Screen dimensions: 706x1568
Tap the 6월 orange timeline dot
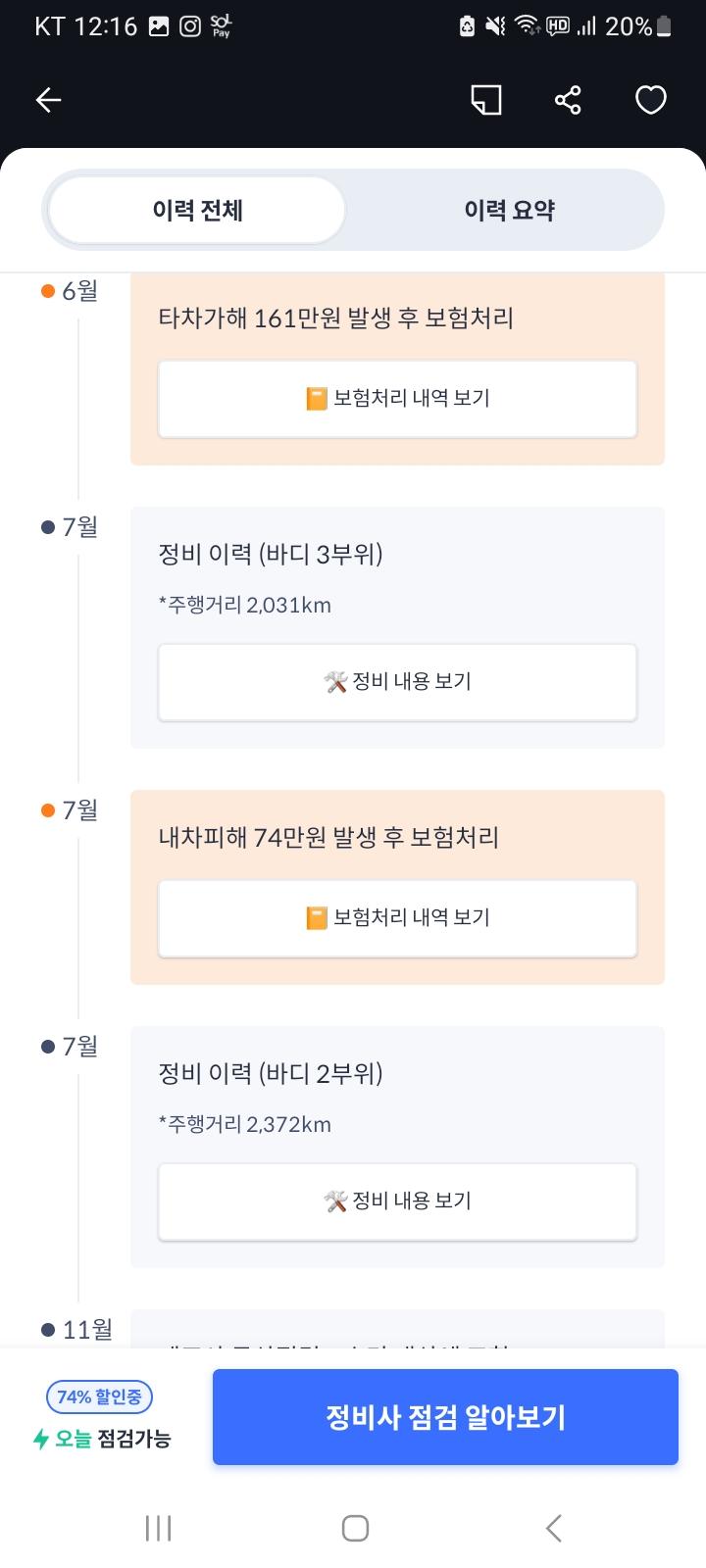[x=48, y=291]
